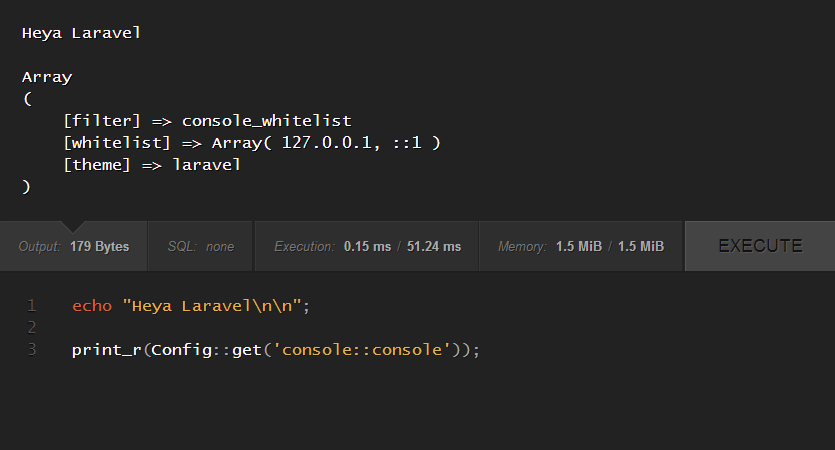Click the Memory usage statistic
The width and height of the screenshot is (835, 450).
point(581,246)
